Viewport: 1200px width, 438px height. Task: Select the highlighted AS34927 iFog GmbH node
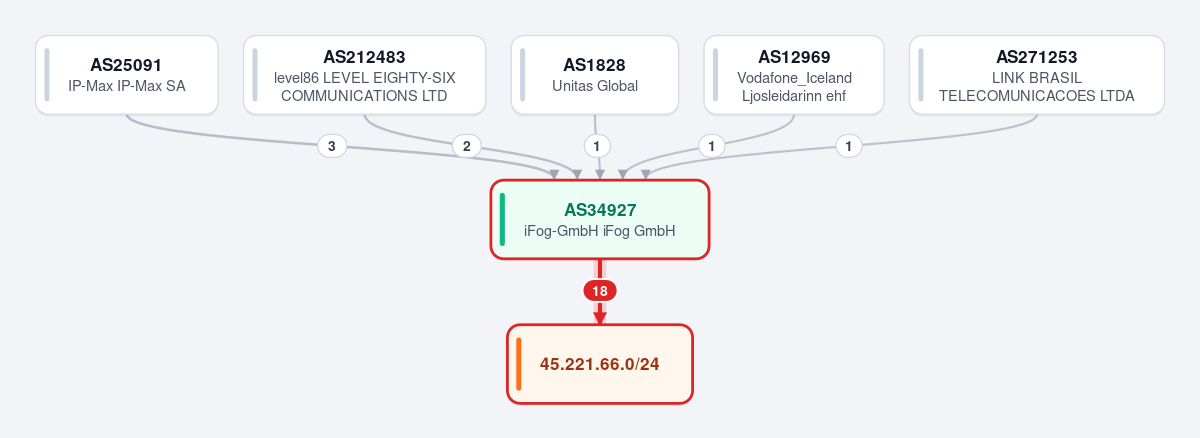(x=600, y=219)
